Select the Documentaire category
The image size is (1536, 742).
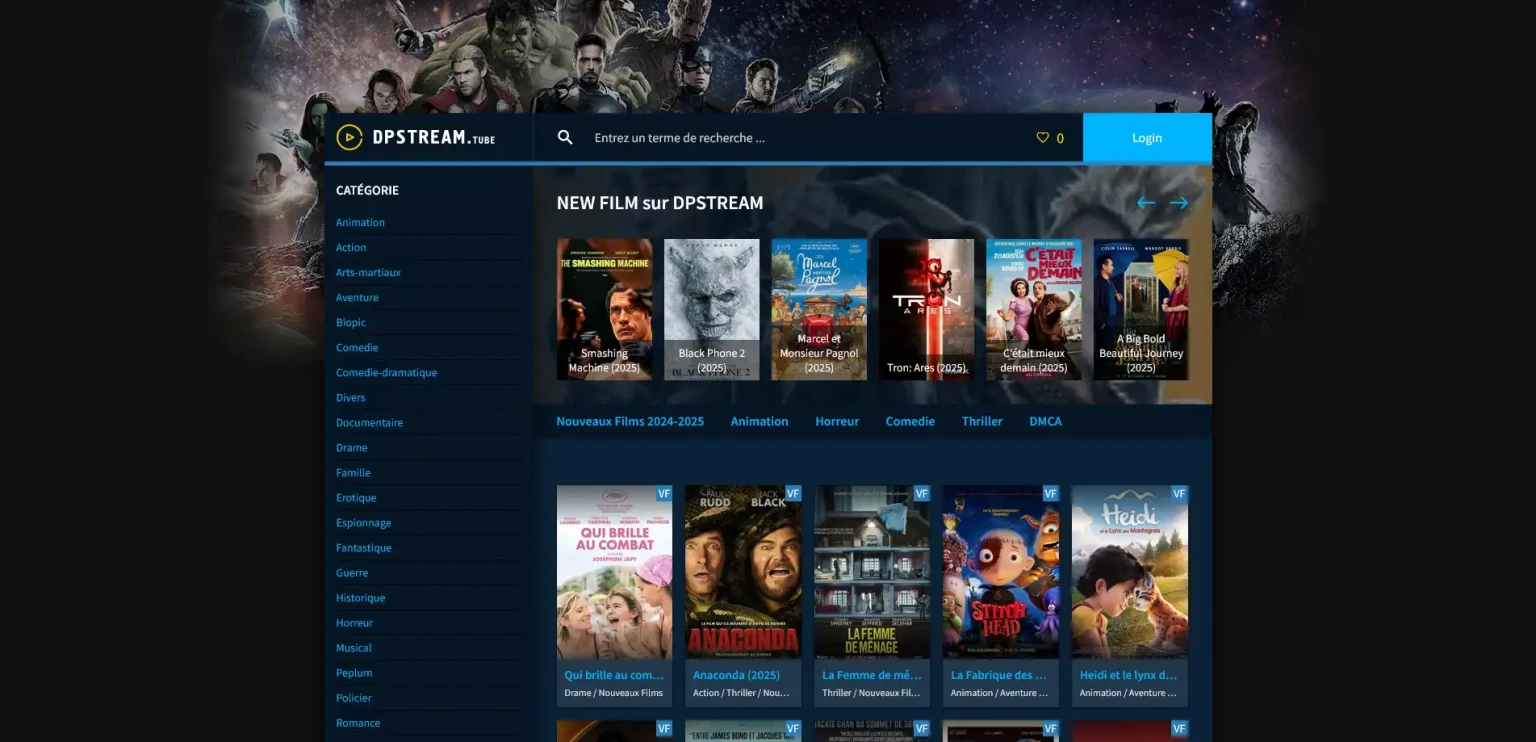pyautogui.click(x=369, y=422)
